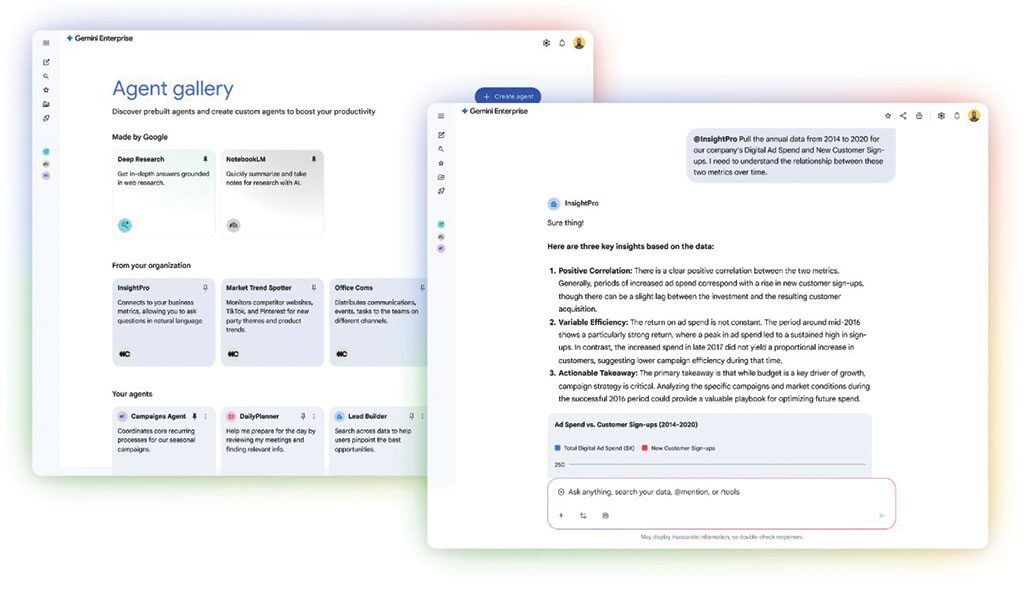Click plus attach icon in prompt box
This screenshot has width=1024, height=608.
click(561, 516)
